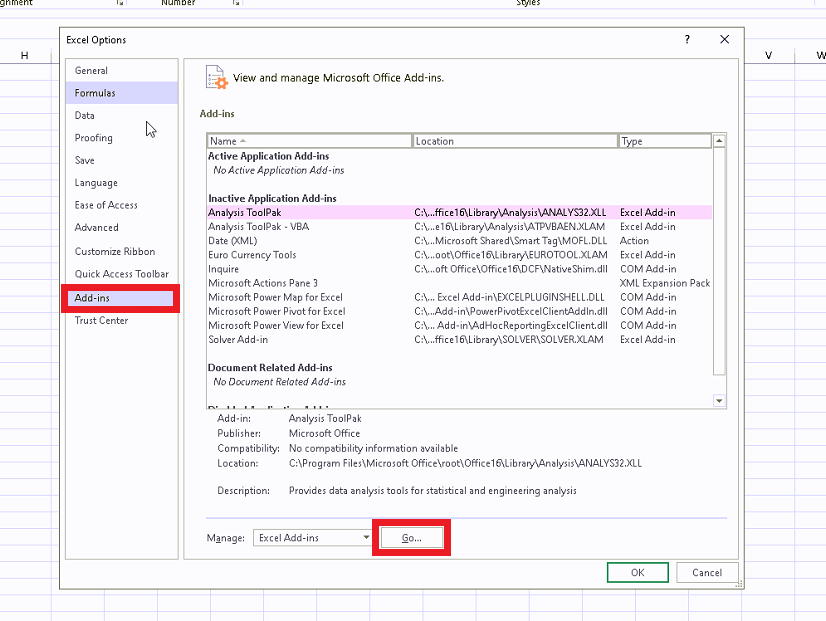Click the Location column header
826x621 pixels.
pos(515,142)
